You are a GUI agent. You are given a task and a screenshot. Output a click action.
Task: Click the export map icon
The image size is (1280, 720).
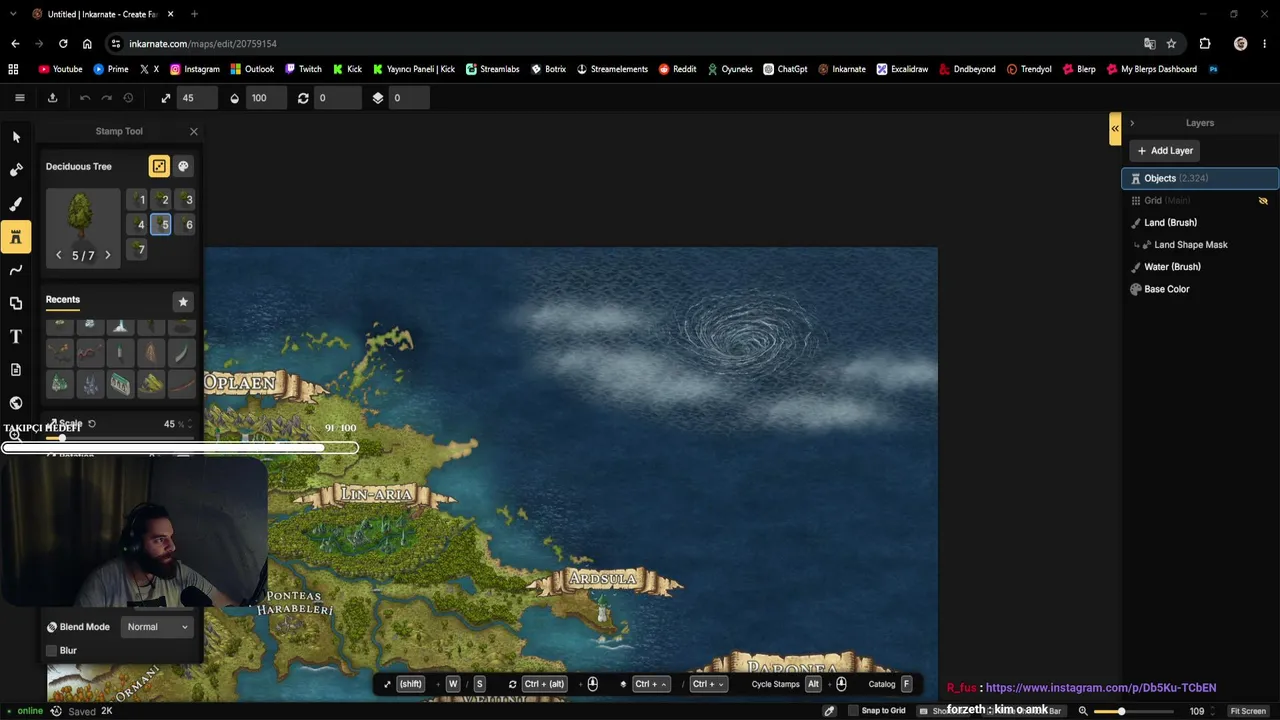click(52, 98)
